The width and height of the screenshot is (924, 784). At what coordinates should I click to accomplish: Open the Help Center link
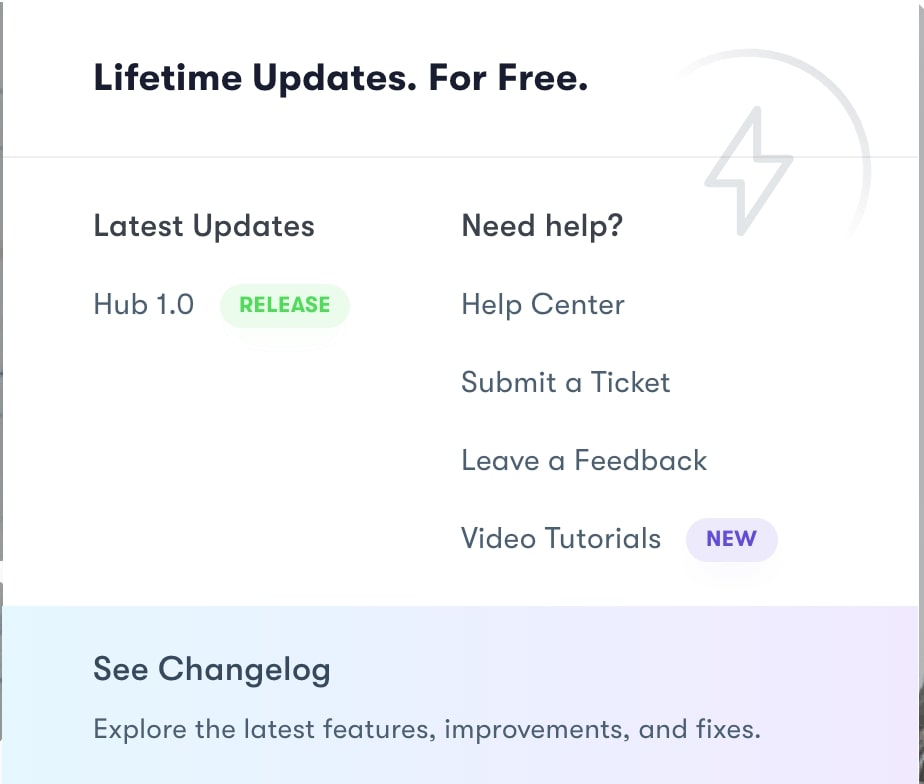[543, 304]
